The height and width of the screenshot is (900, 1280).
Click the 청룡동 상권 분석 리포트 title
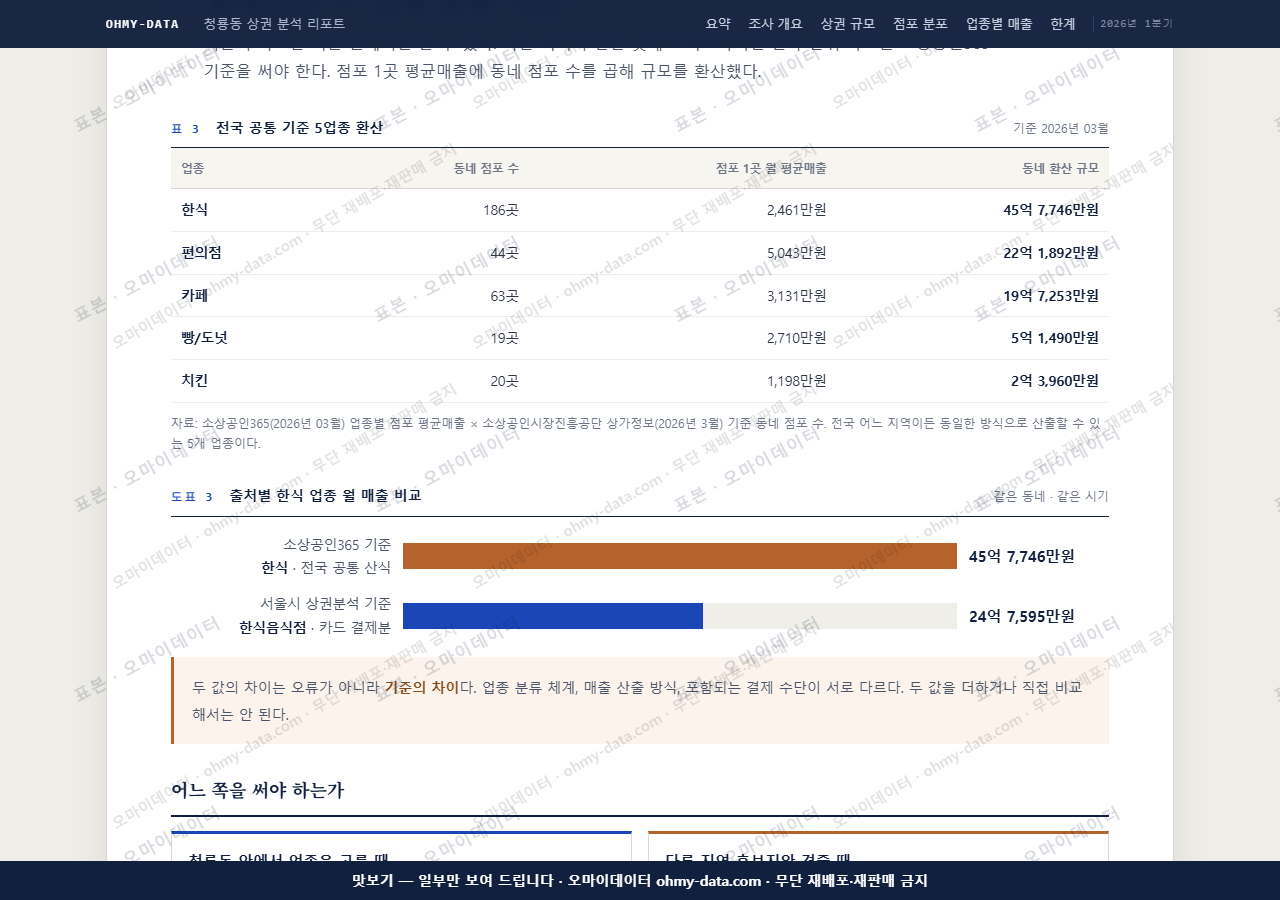[x=274, y=24]
